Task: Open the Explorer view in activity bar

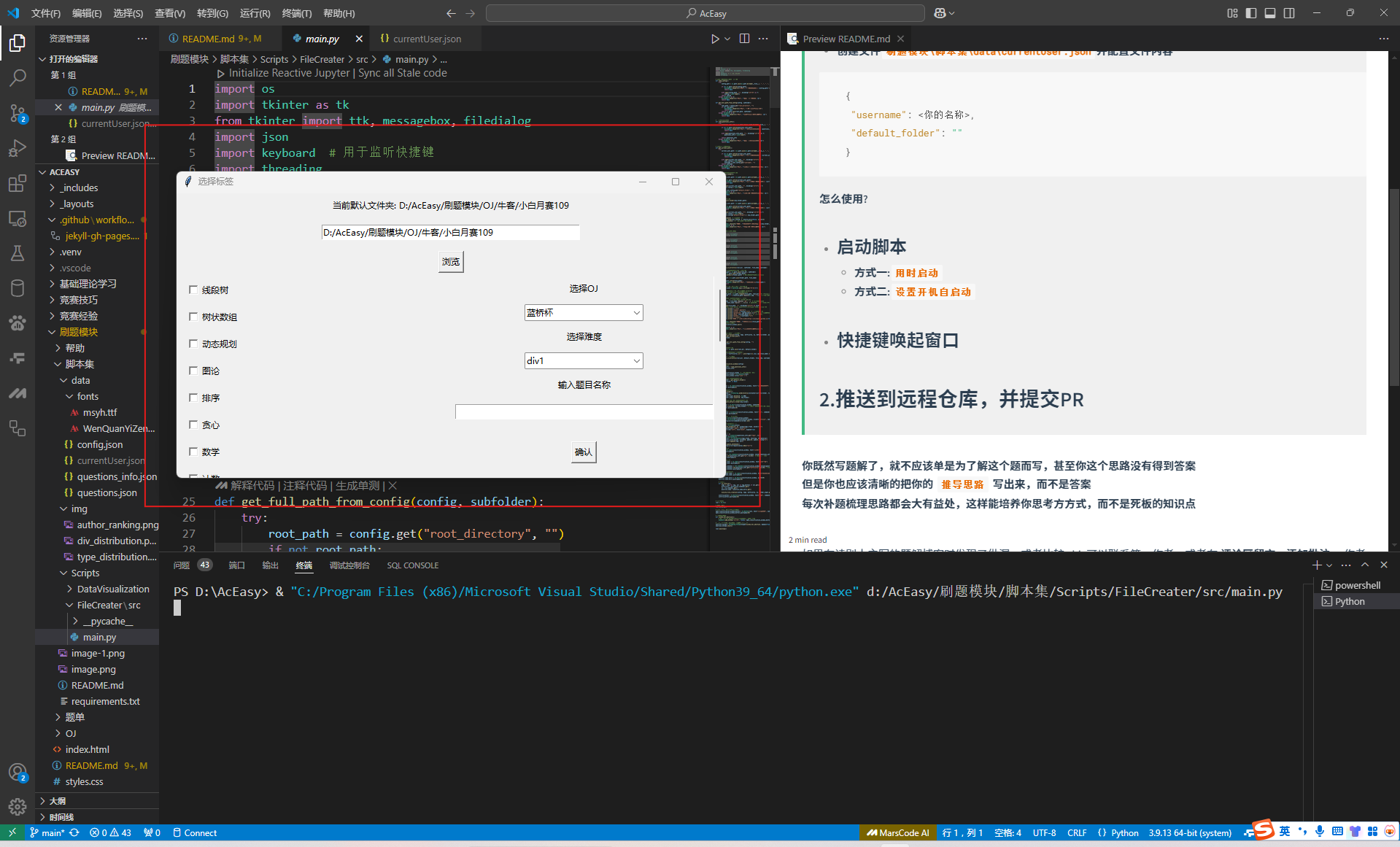Action: click(x=18, y=44)
